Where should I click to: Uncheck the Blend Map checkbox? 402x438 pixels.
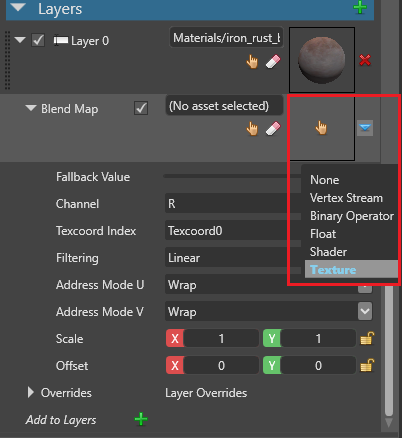click(141, 108)
